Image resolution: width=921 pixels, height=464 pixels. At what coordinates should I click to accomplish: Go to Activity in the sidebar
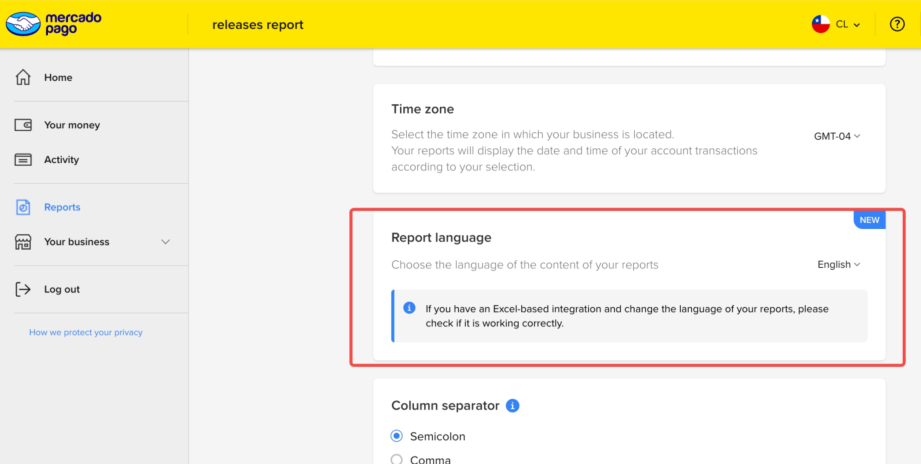[x=61, y=160]
